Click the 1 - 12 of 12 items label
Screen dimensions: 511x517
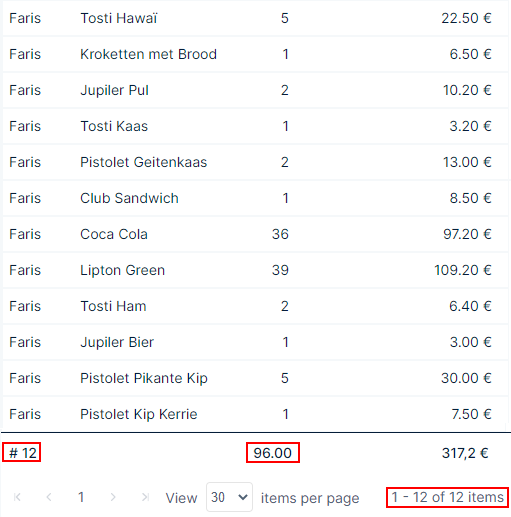click(x=447, y=497)
